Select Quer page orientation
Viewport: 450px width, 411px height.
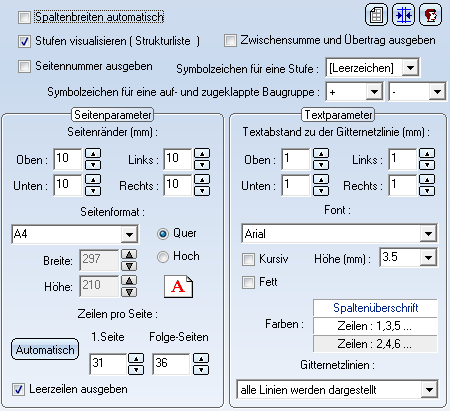coord(163,234)
